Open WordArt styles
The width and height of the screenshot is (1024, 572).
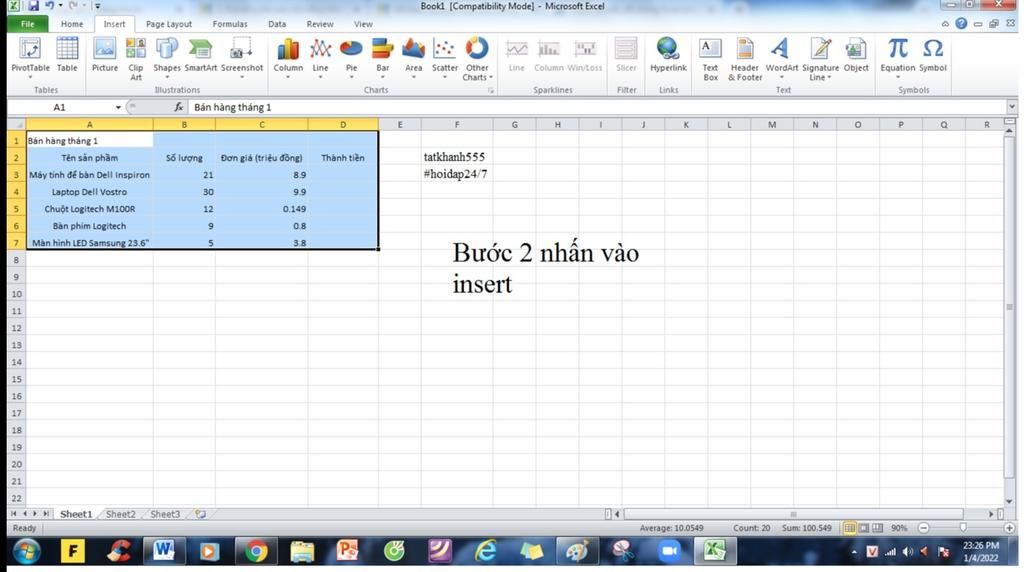pos(782,57)
